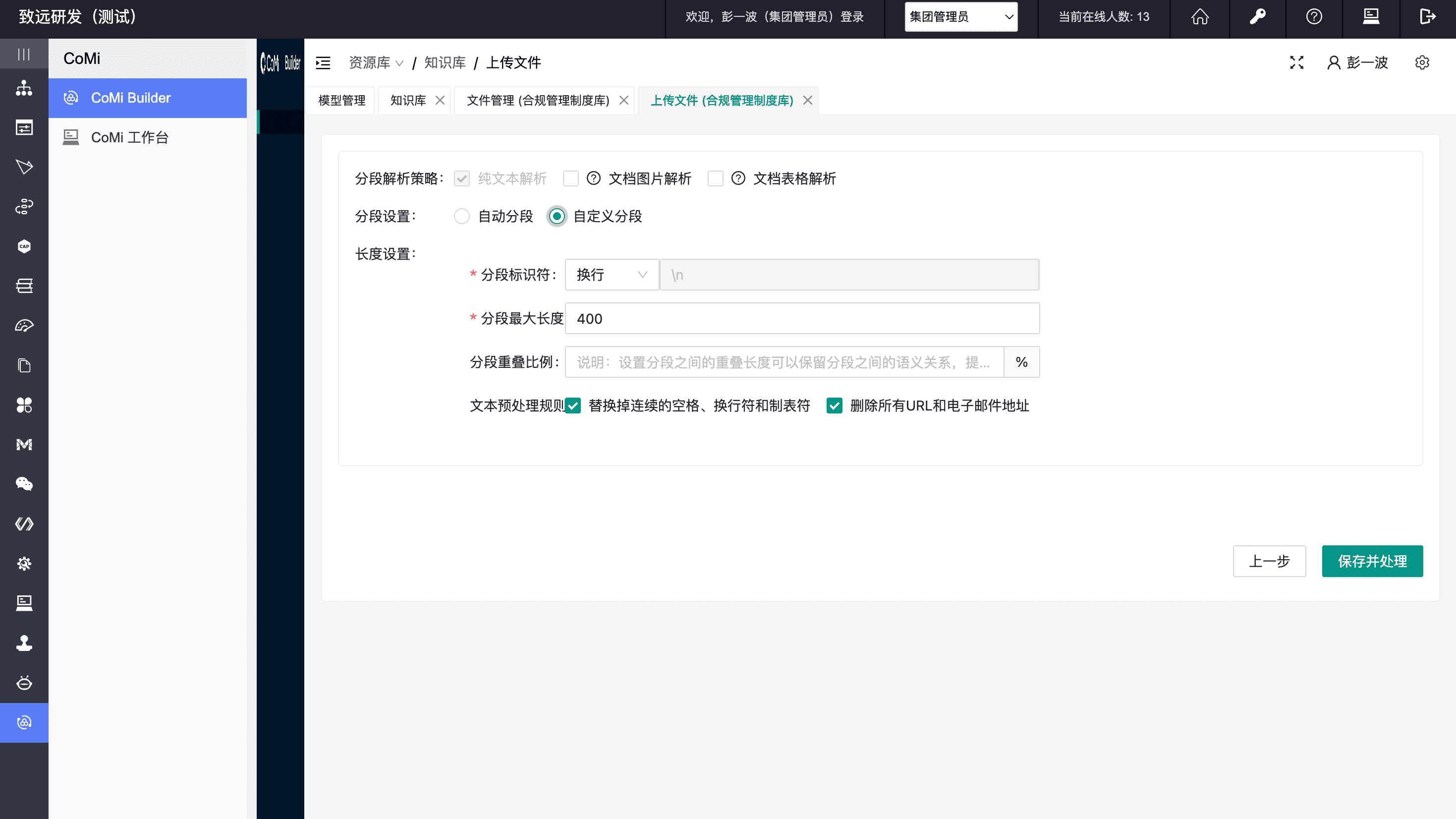Close the 上传文件 (合规管理制度库) tab
Viewport: 1456px width, 819px height.
point(808,101)
